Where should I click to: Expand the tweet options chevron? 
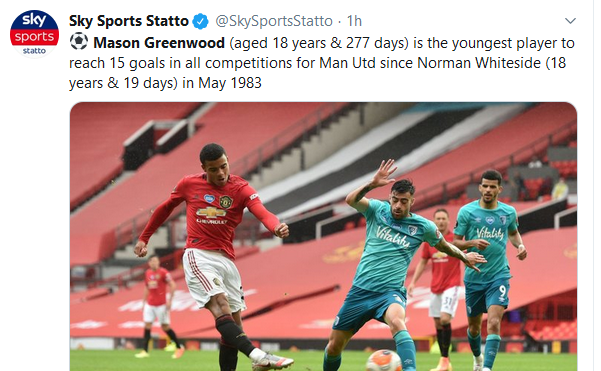pyautogui.click(x=570, y=21)
